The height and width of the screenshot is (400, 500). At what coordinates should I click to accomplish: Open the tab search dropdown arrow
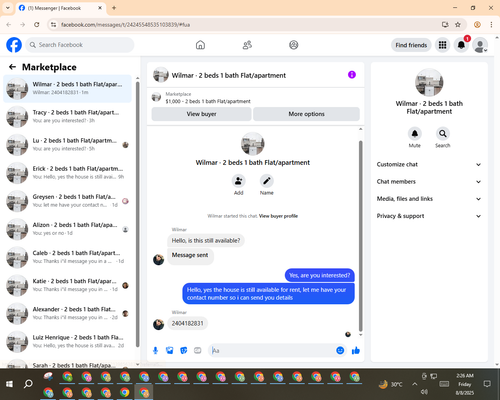(8, 8)
